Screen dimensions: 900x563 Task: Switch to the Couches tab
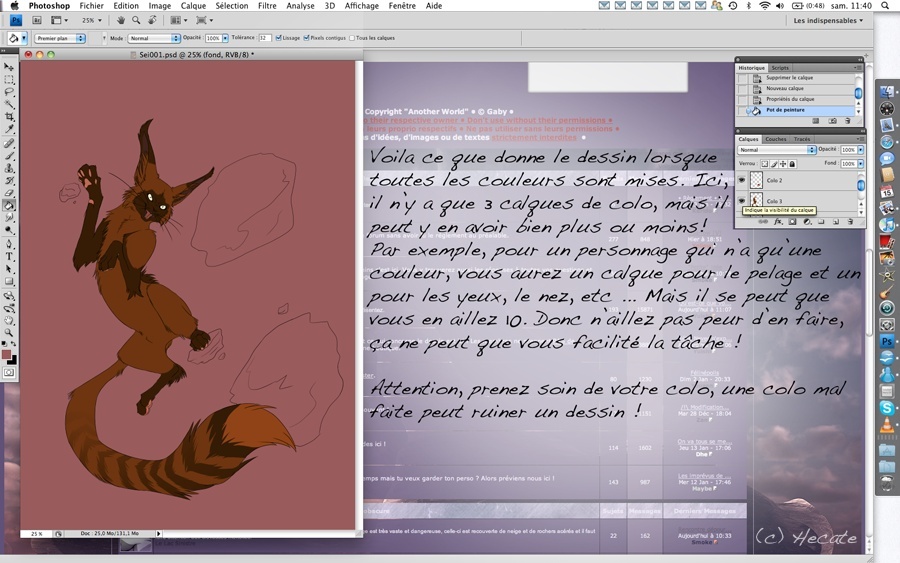click(775, 139)
